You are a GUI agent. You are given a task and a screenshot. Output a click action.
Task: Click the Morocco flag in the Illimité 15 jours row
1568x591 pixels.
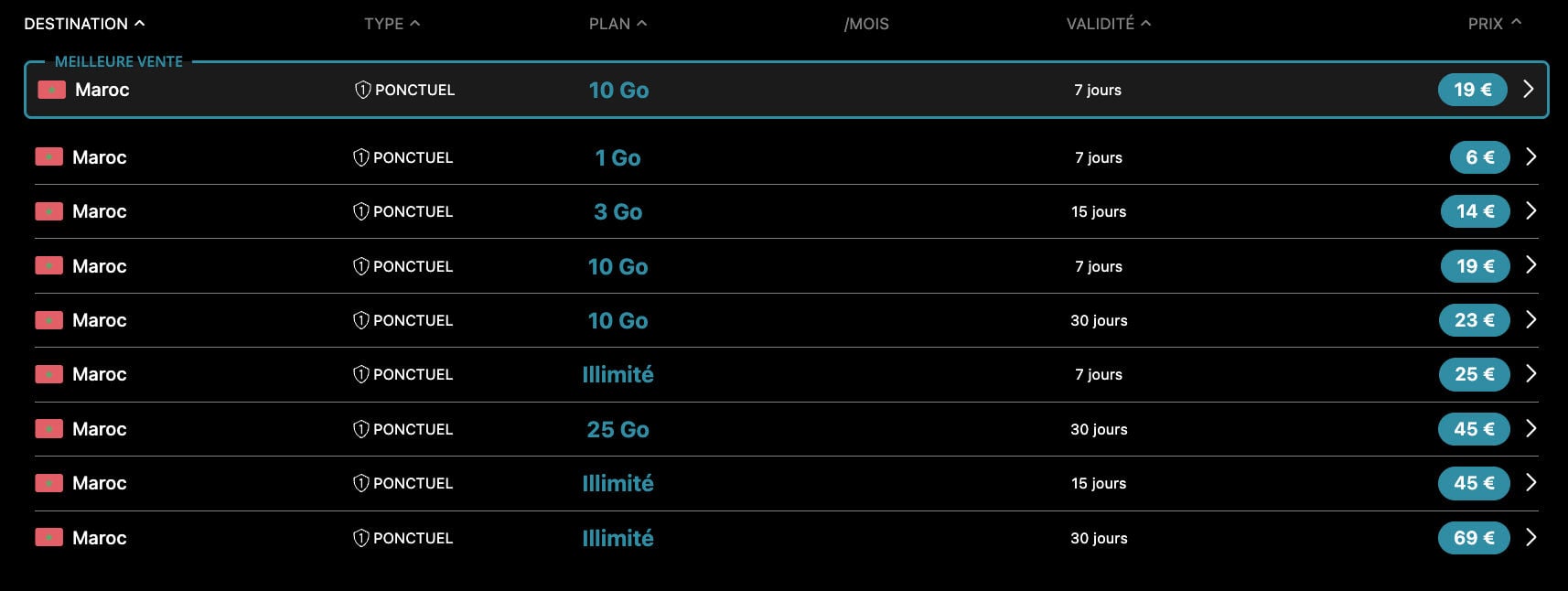[48, 483]
